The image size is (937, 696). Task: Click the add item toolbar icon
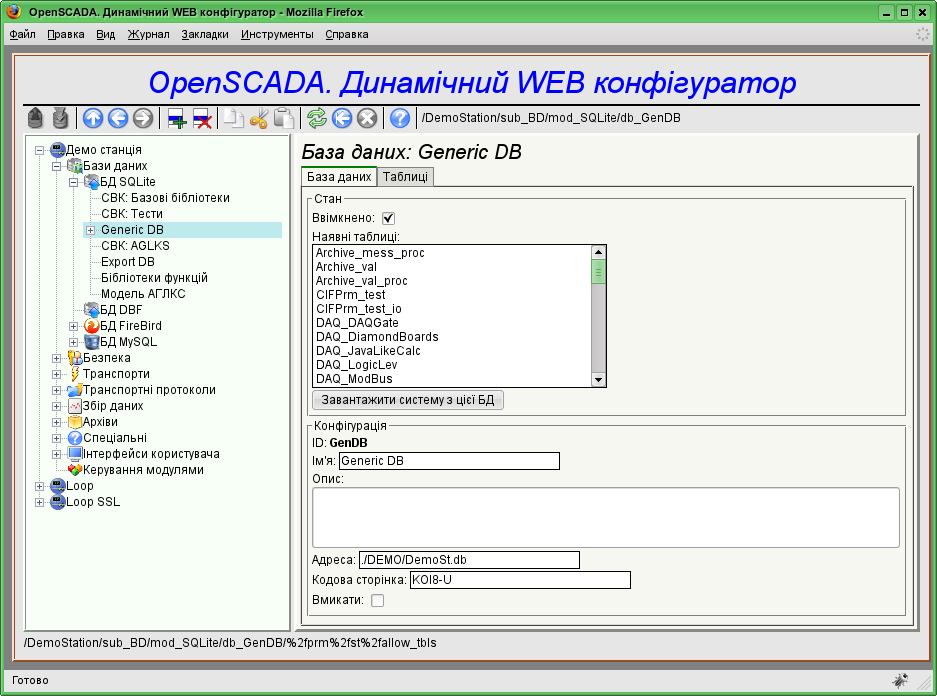pos(177,118)
